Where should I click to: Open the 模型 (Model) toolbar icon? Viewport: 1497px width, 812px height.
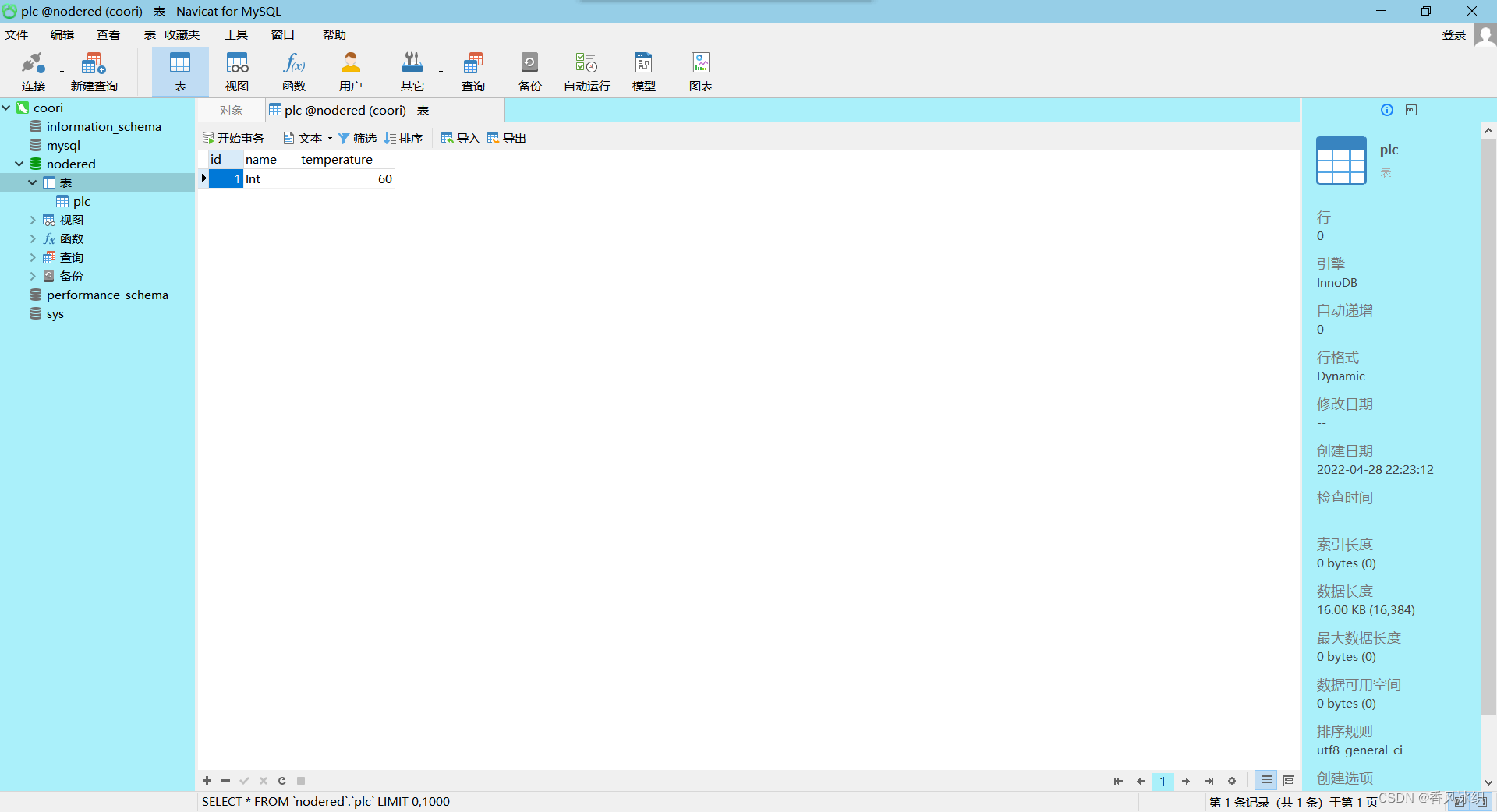pos(642,70)
